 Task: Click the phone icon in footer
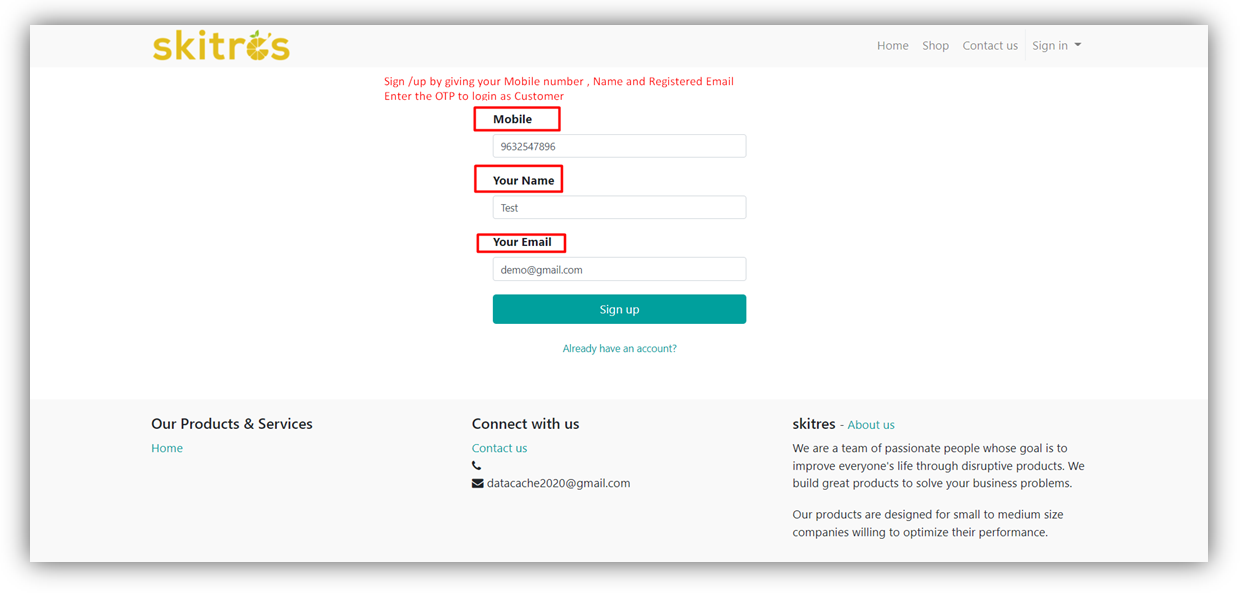(x=477, y=466)
